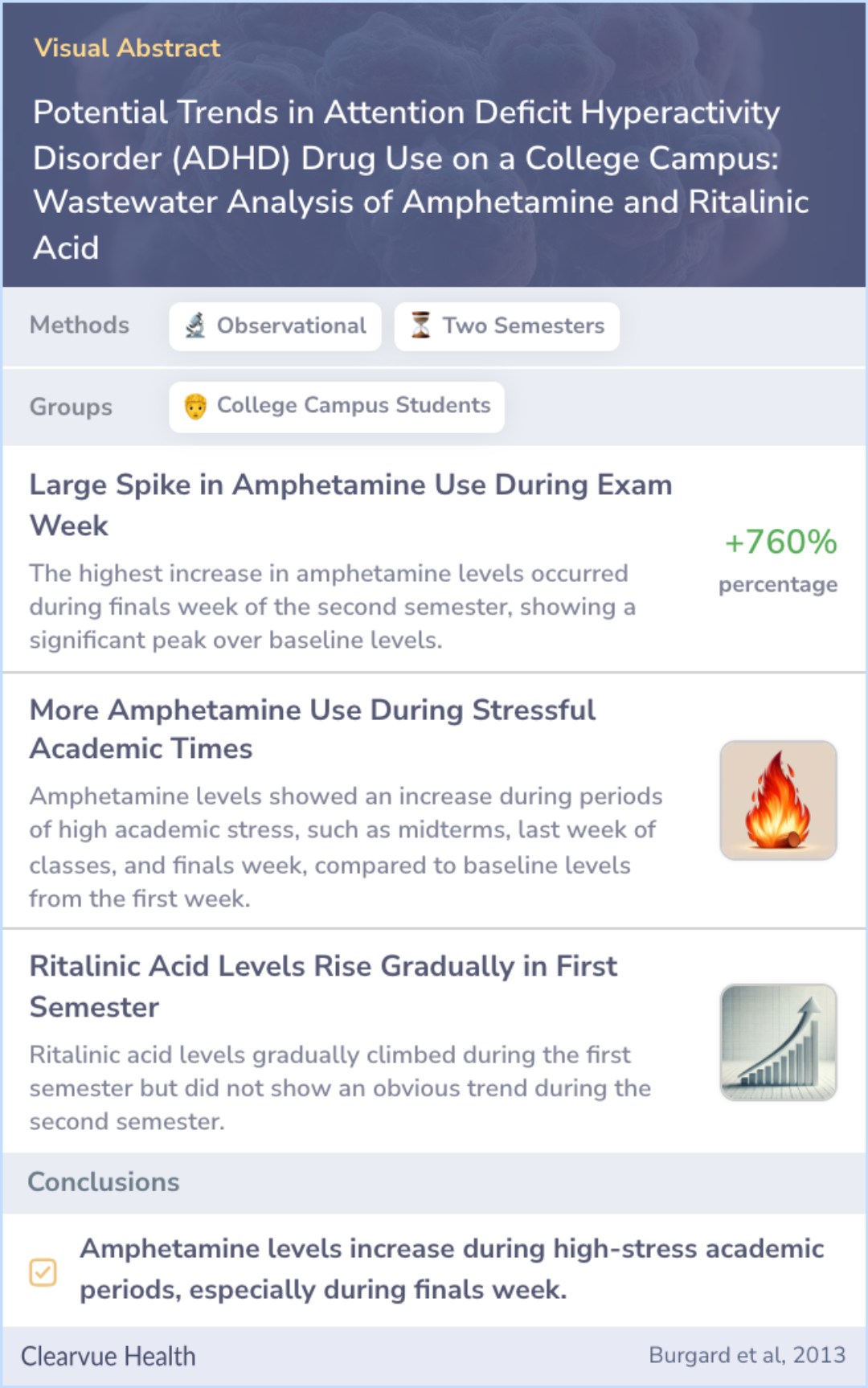The image size is (868, 1388).
Task: Click the fire flame illustration
Action: click(x=778, y=800)
